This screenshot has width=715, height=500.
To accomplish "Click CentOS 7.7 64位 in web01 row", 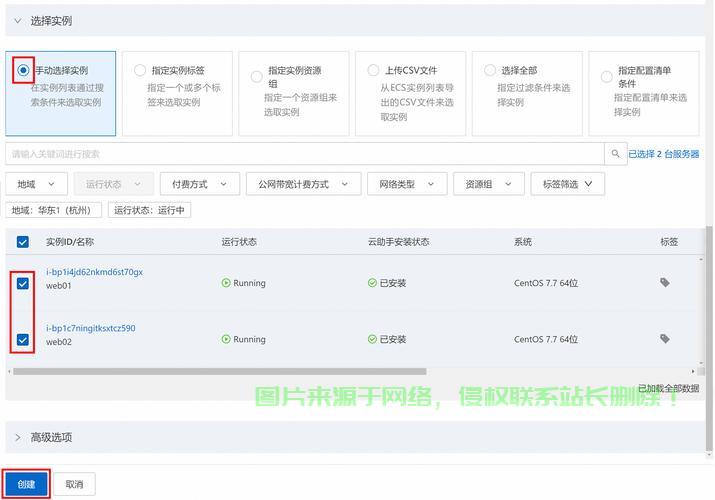I will tap(546, 283).
